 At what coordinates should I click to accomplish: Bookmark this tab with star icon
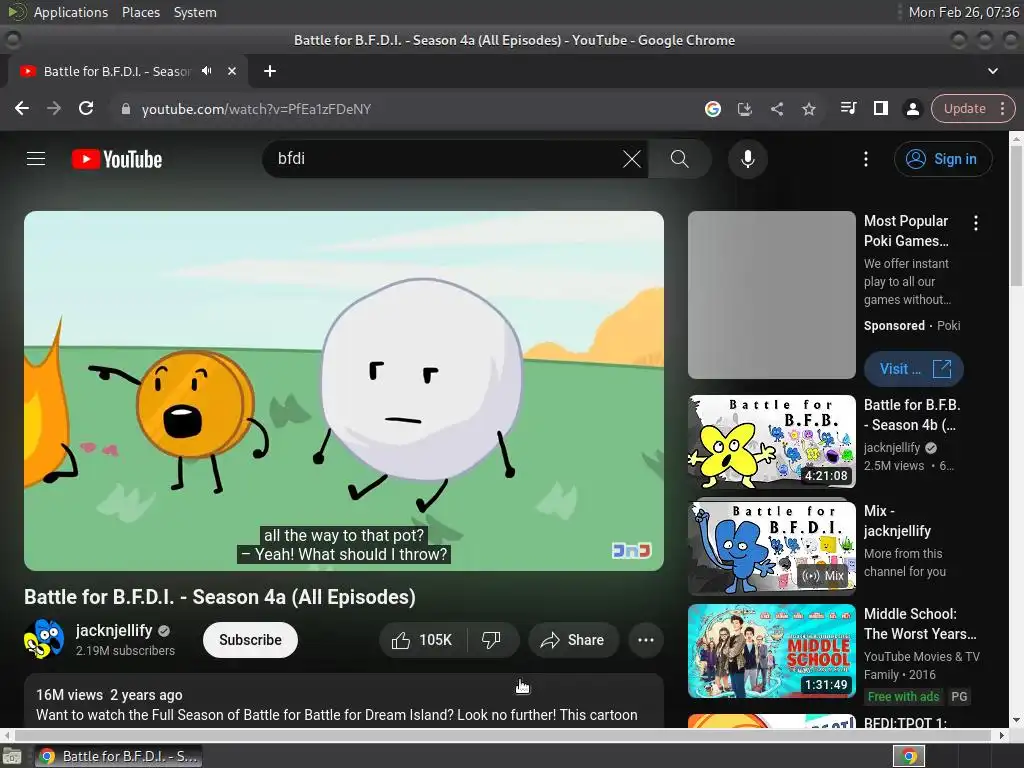tap(808, 108)
